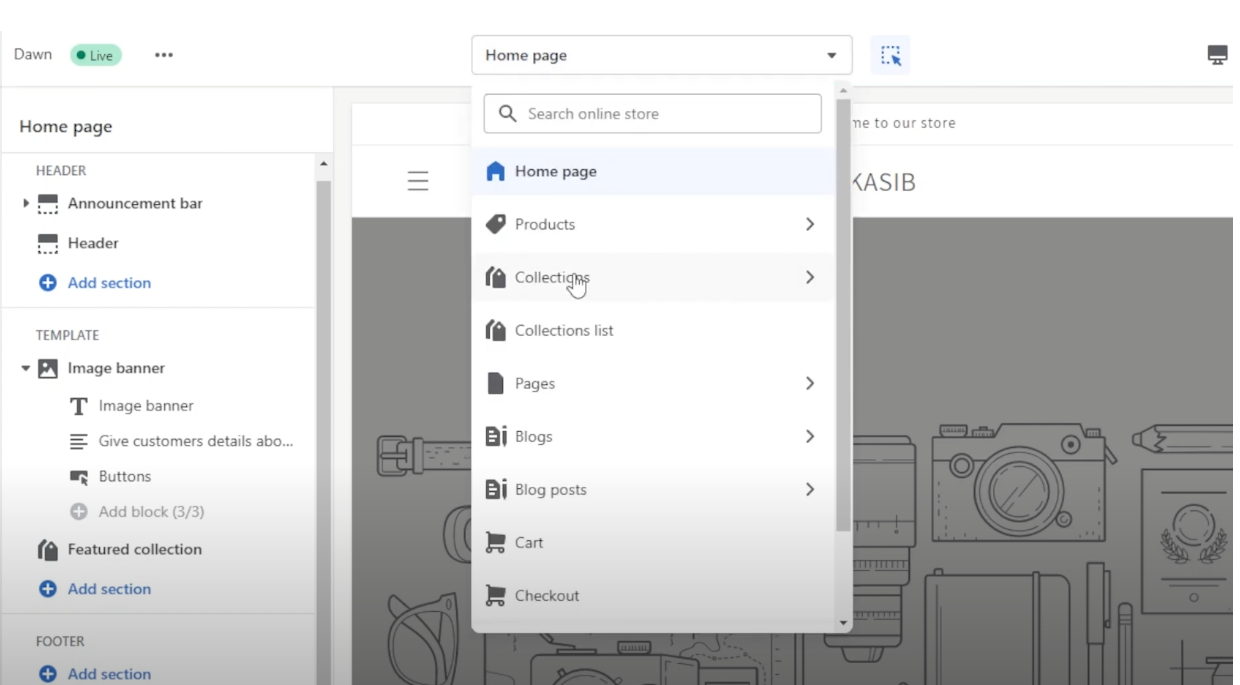Click the dropdown scroll up arrow
This screenshot has width=1240, height=685.
843,91
